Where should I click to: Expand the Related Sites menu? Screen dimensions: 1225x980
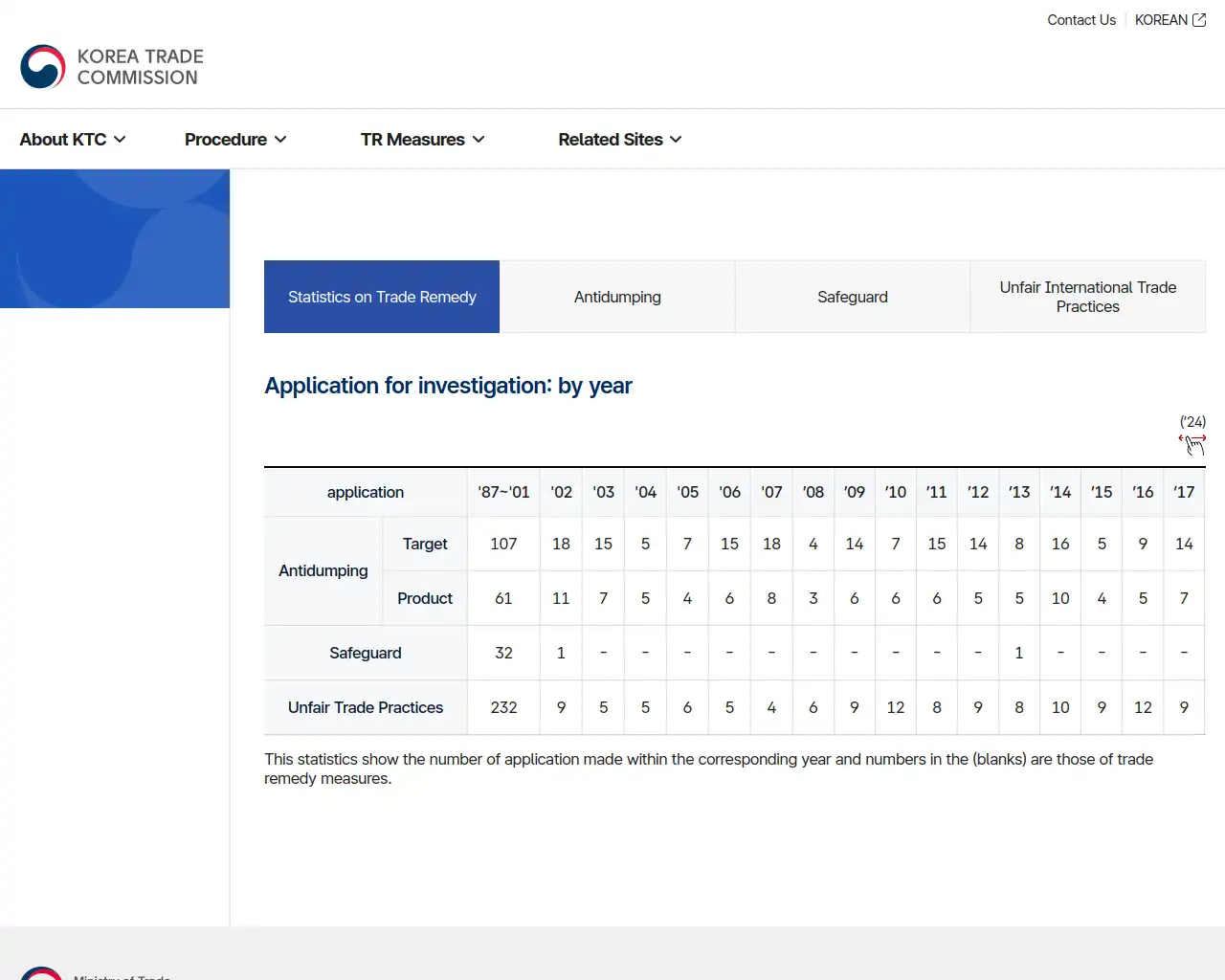click(620, 140)
